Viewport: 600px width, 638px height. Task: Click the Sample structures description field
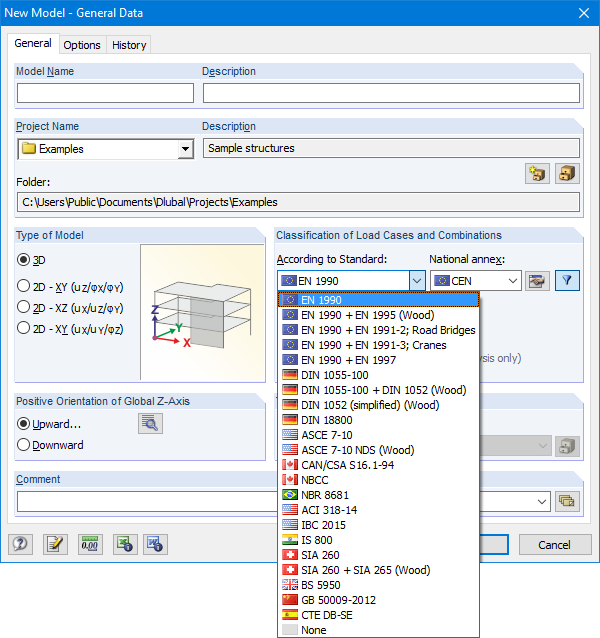[x=391, y=148]
